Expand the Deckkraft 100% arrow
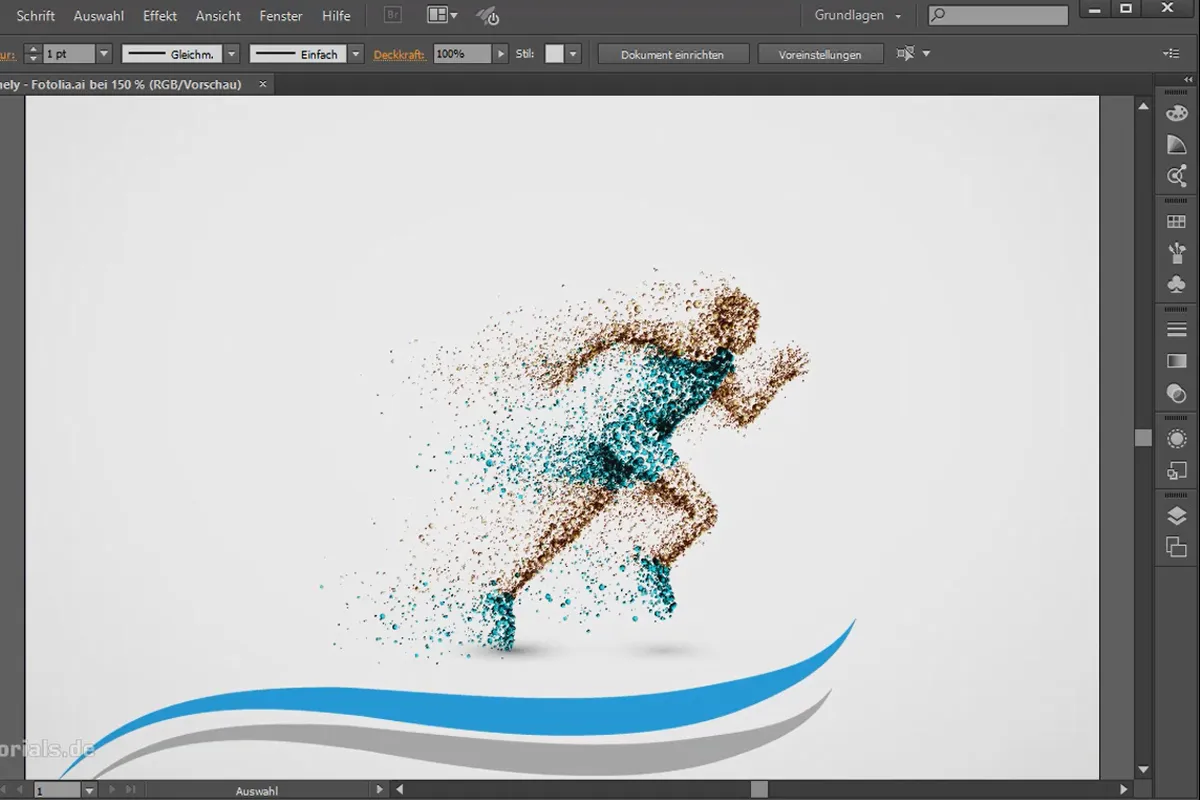This screenshot has width=1200, height=800. tap(500, 54)
